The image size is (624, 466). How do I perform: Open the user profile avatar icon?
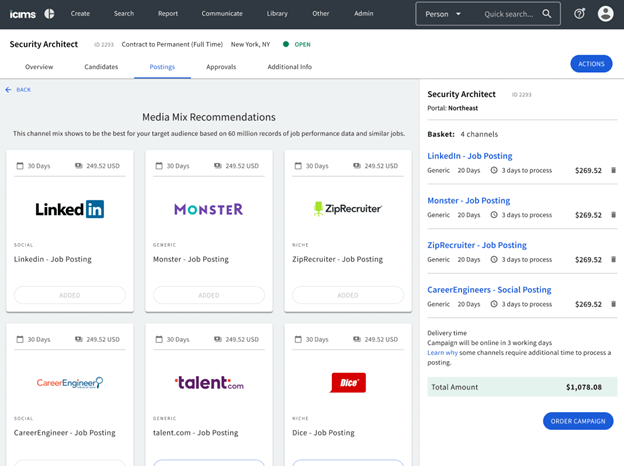click(606, 14)
